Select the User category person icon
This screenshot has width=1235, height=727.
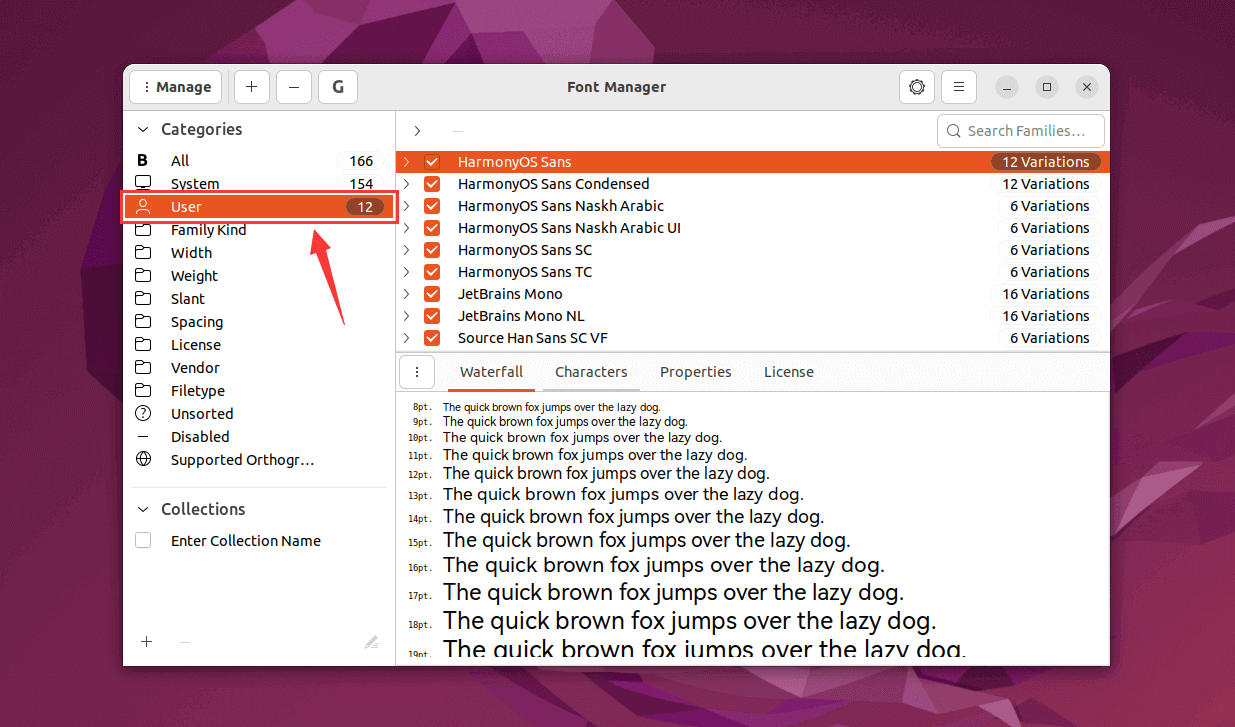(x=143, y=207)
